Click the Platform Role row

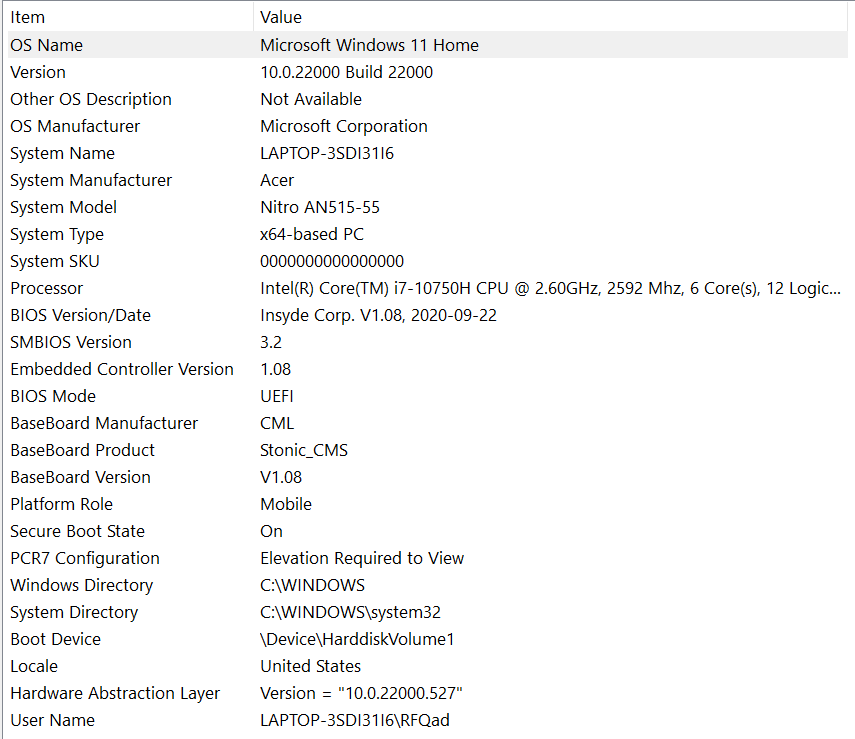(x=428, y=504)
